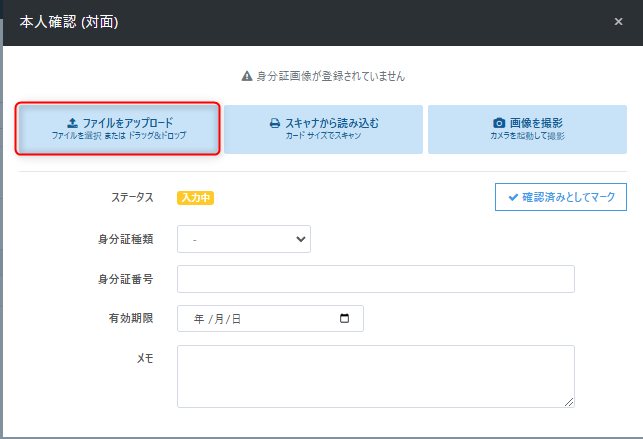
Task: Open the 身分証種類 dropdown
Action: [244, 239]
